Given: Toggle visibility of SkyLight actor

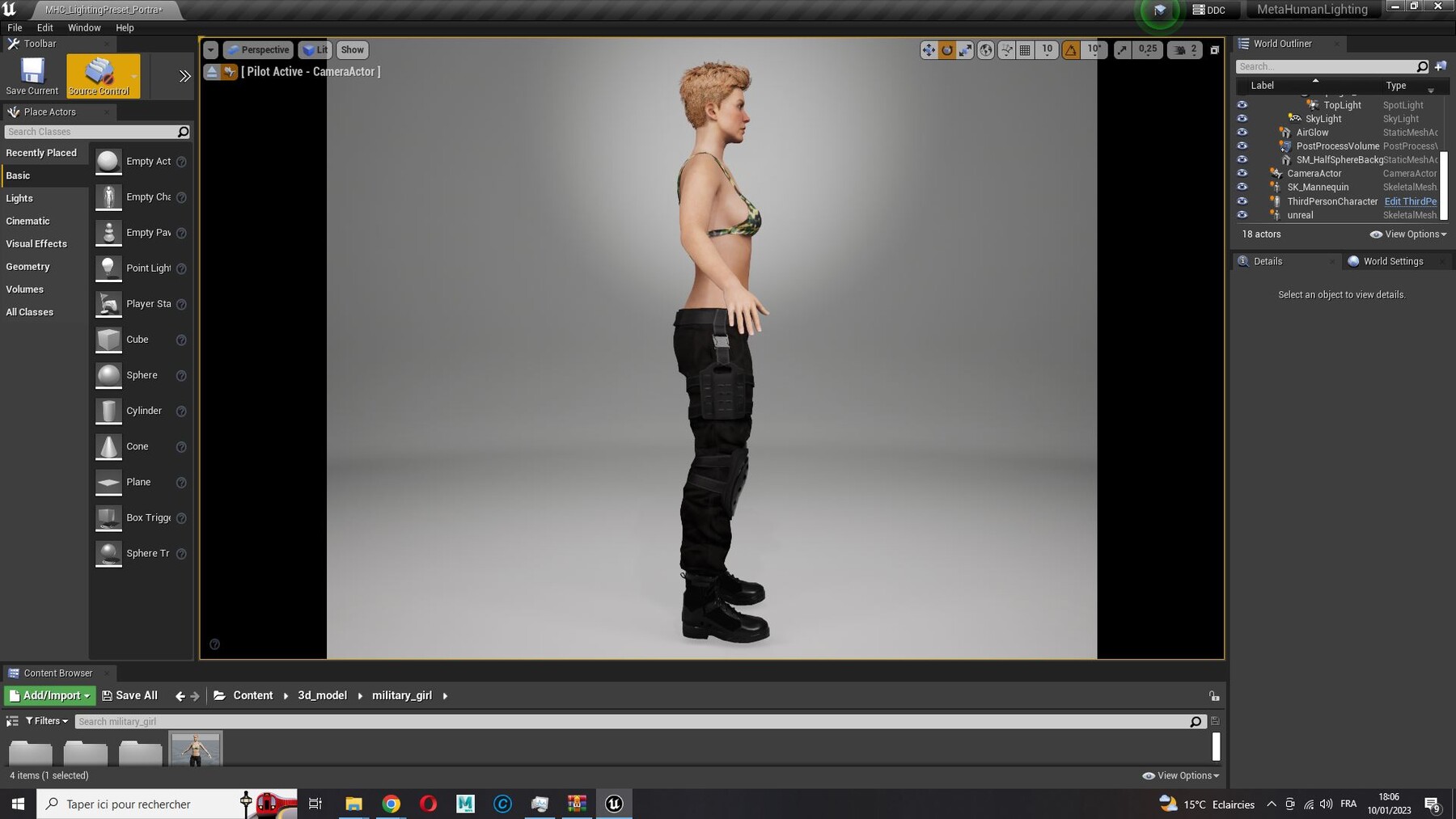Looking at the screenshot, I should (x=1242, y=119).
